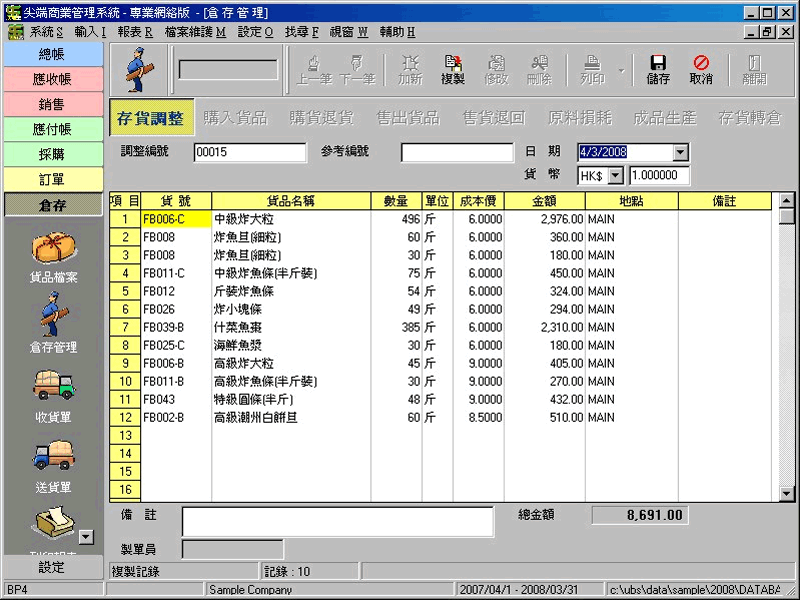Open 收貨單 truck icon
This screenshot has height=600, width=800.
click(52, 396)
